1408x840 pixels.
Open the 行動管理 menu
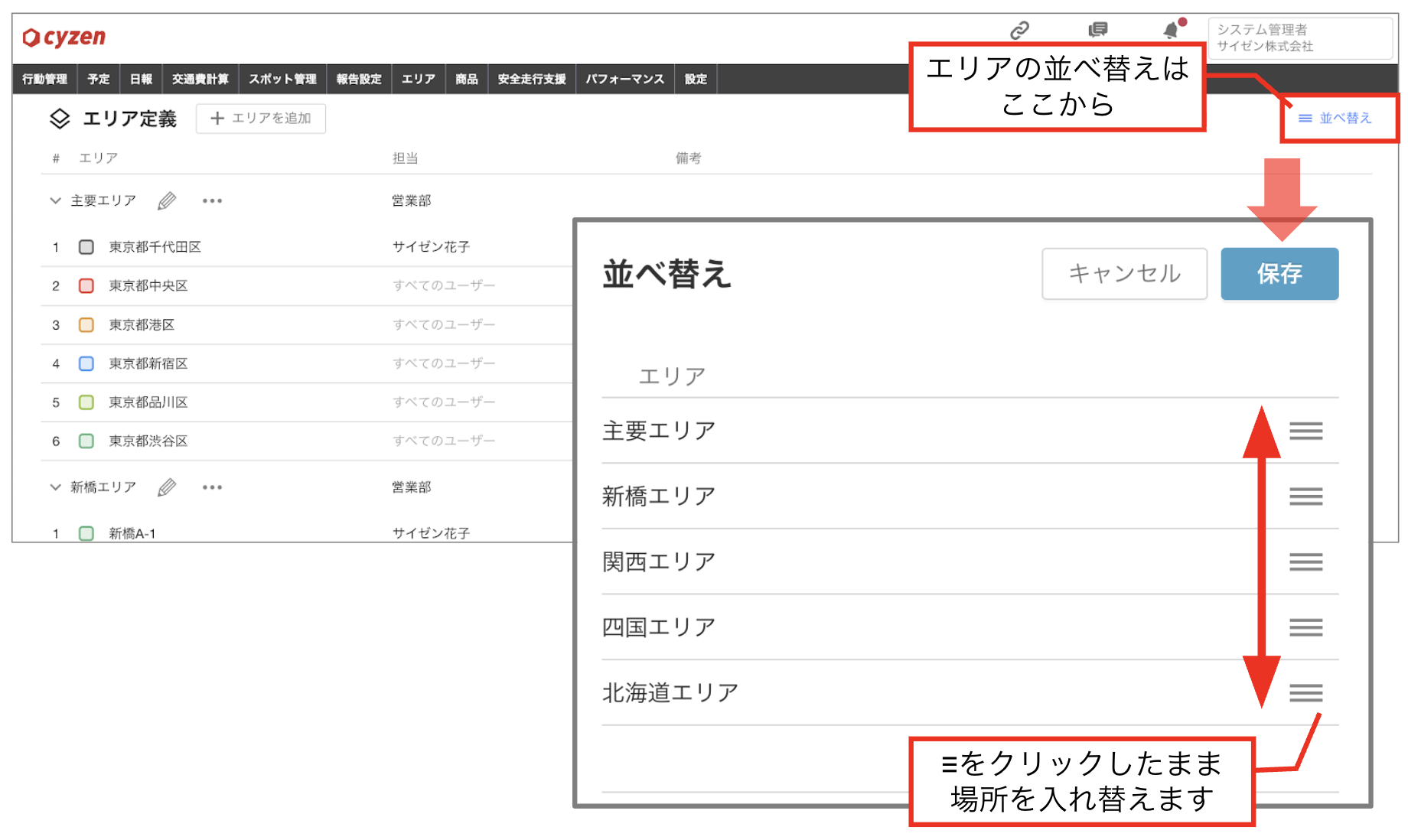pos(44,79)
